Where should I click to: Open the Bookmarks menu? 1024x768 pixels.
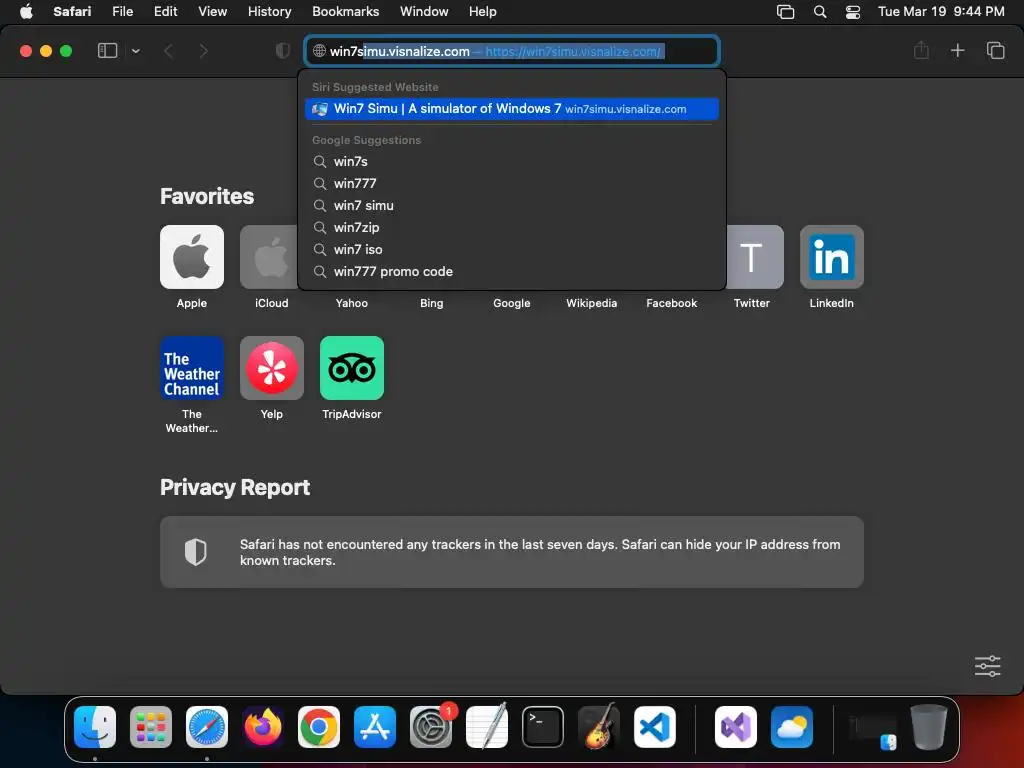pos(345,11)
